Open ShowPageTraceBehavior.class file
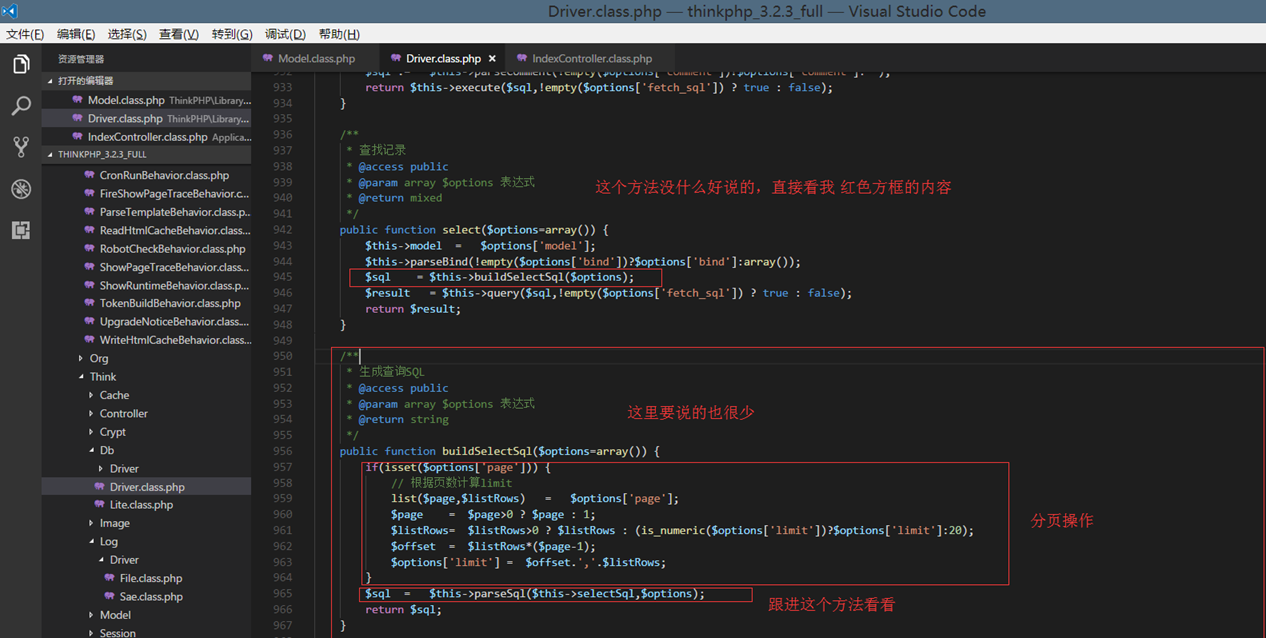The image size is (1266, 638). [x=174, y=267]
